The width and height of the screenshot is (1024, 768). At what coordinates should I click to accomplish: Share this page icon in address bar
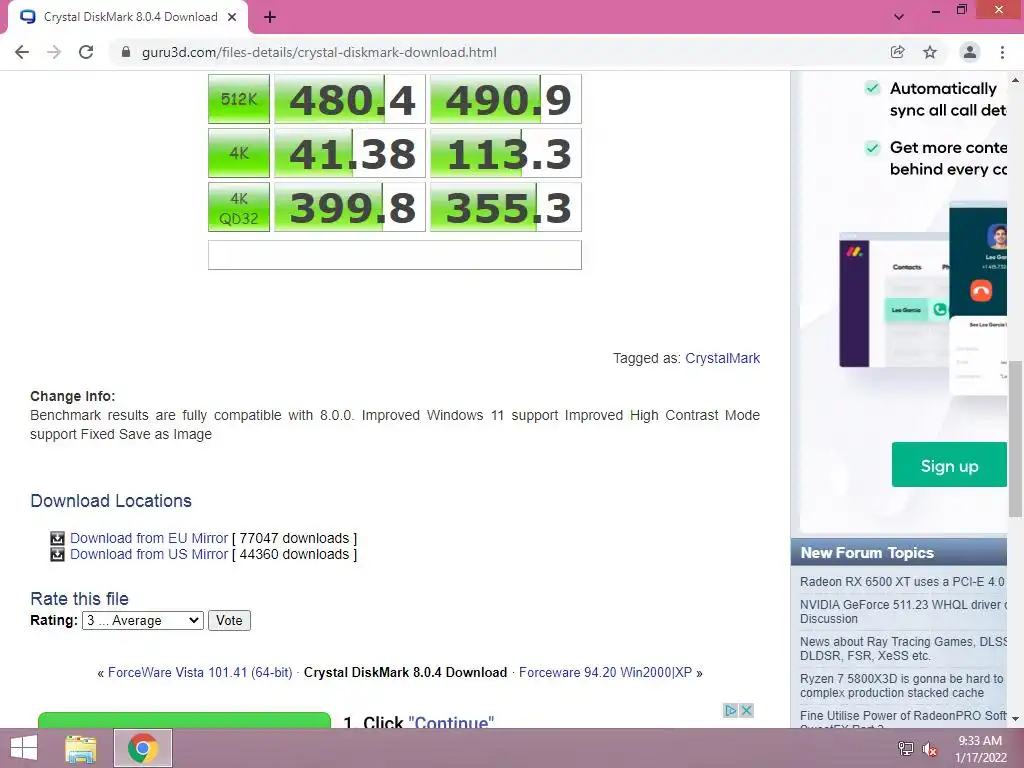click(x=897, y=52)
